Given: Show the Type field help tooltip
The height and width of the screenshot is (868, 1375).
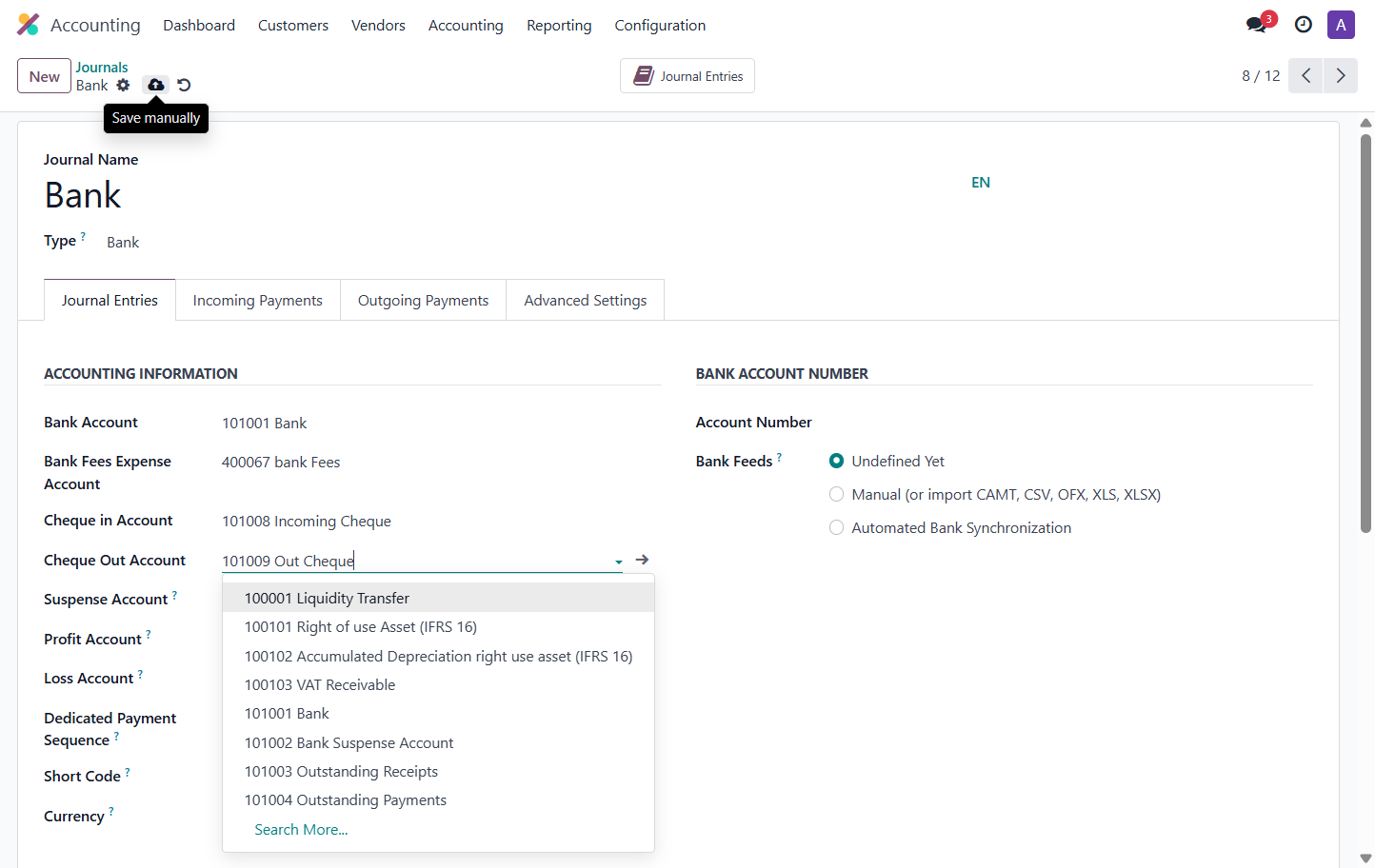Looking at the screenshot, I should pyautogui.click(x=83, y=236).
